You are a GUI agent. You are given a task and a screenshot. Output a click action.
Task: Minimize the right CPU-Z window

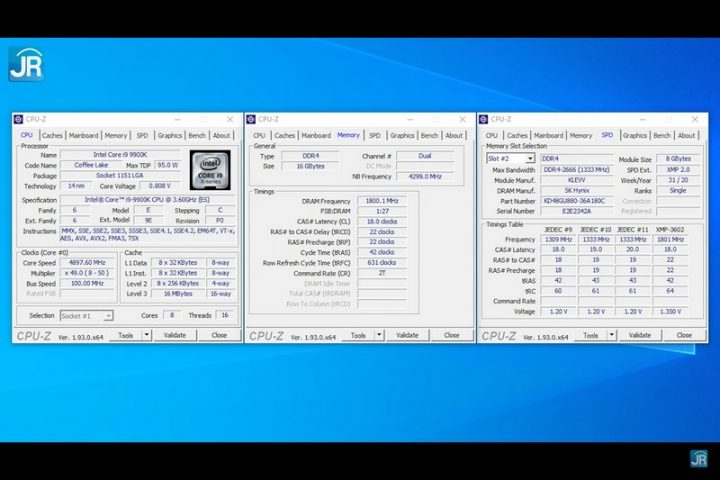click(x=642, y=119)
